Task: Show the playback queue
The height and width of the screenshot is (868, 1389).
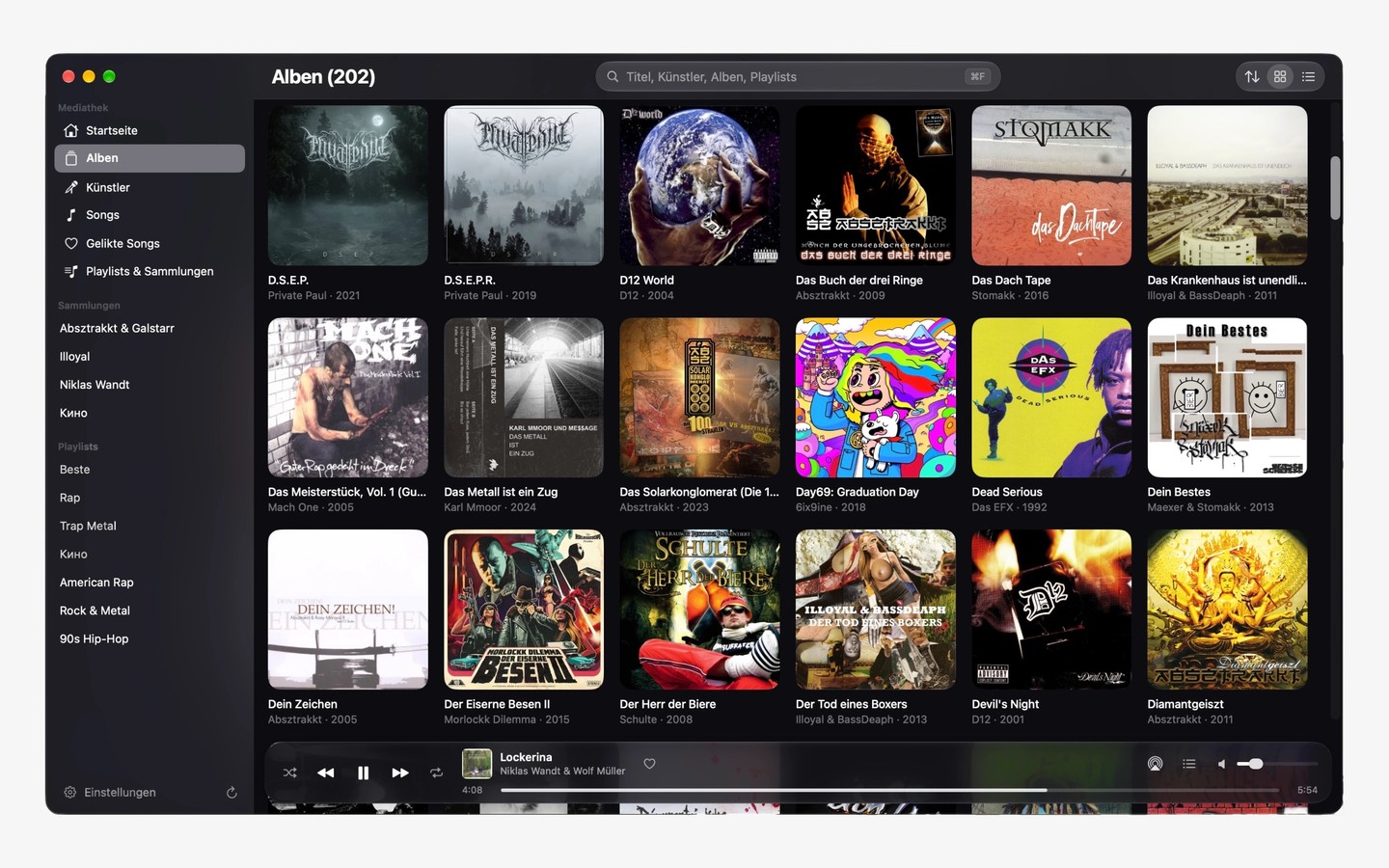Action: click(1189, 764)
